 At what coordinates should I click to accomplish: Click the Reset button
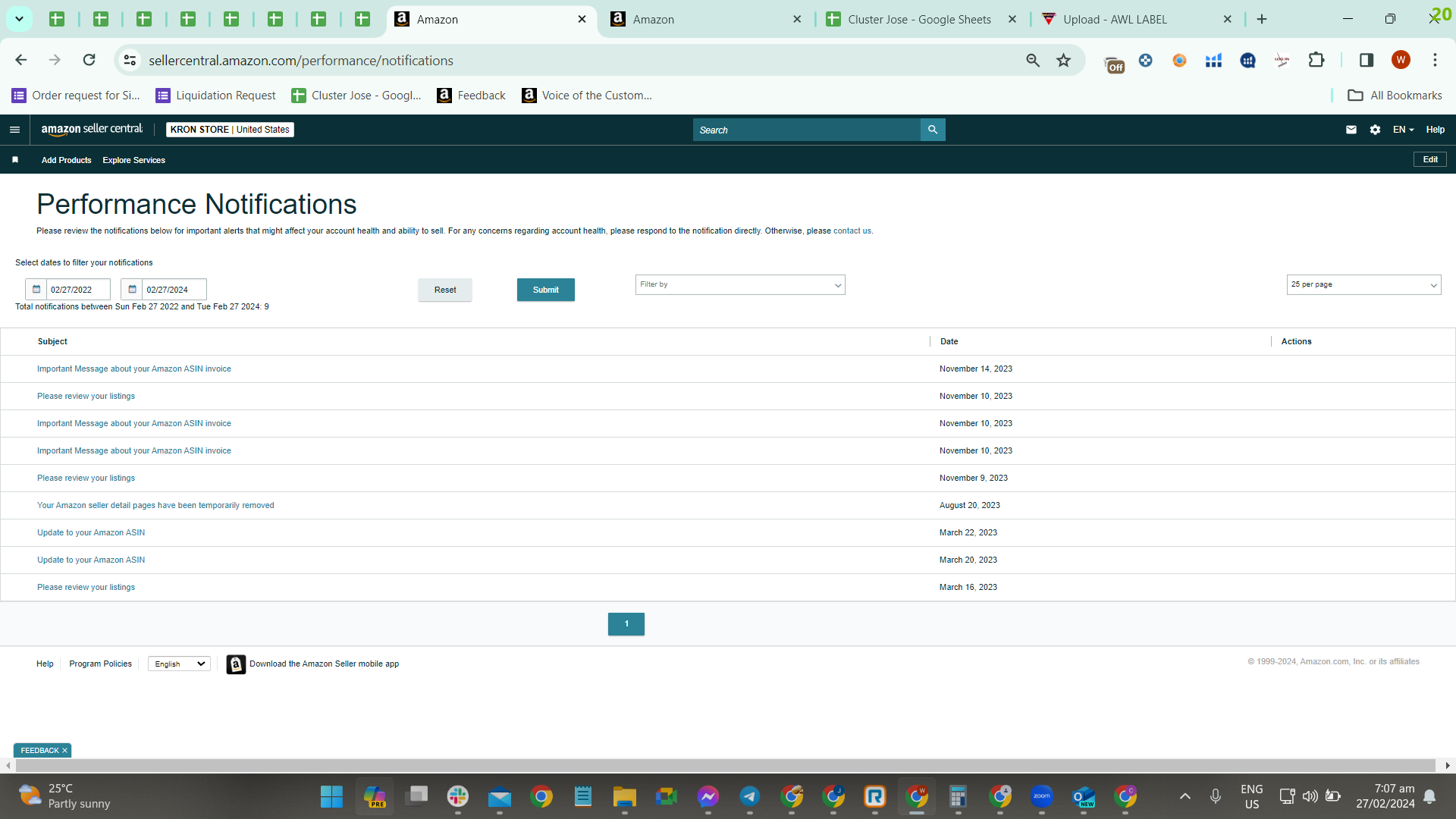445,290
